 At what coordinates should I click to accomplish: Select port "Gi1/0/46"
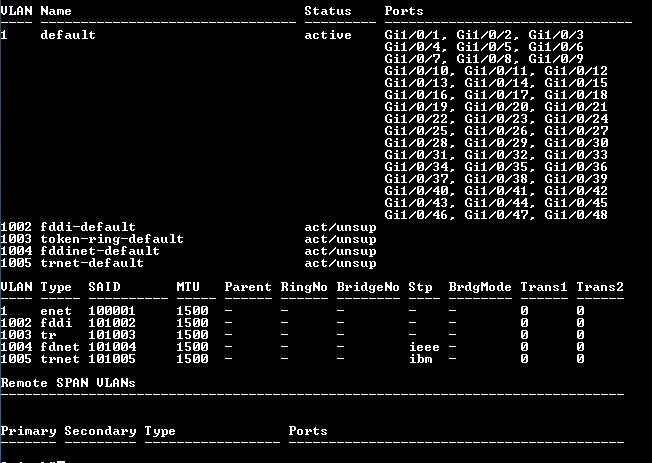pos(417,215)
